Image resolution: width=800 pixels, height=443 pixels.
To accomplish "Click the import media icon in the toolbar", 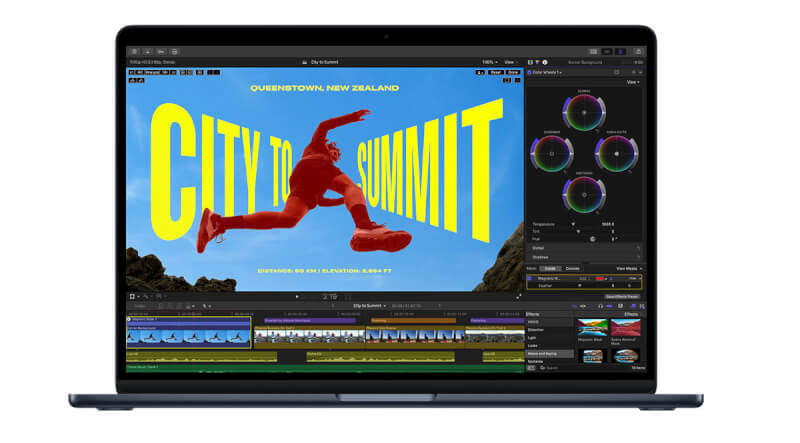I will 148,51.
